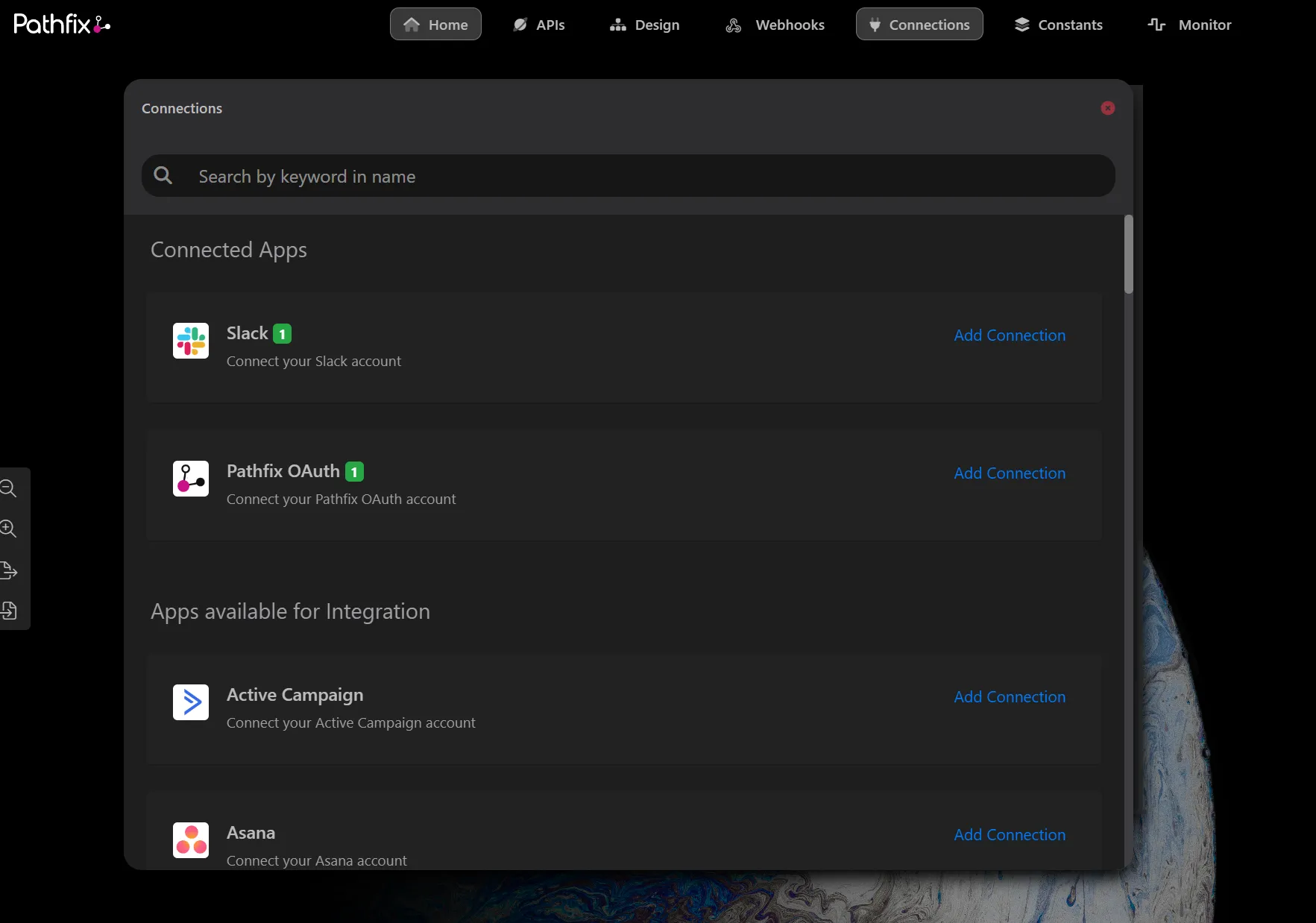1316x923 pixels.
Task: Click the Active Campaign title
Action: 295,695
